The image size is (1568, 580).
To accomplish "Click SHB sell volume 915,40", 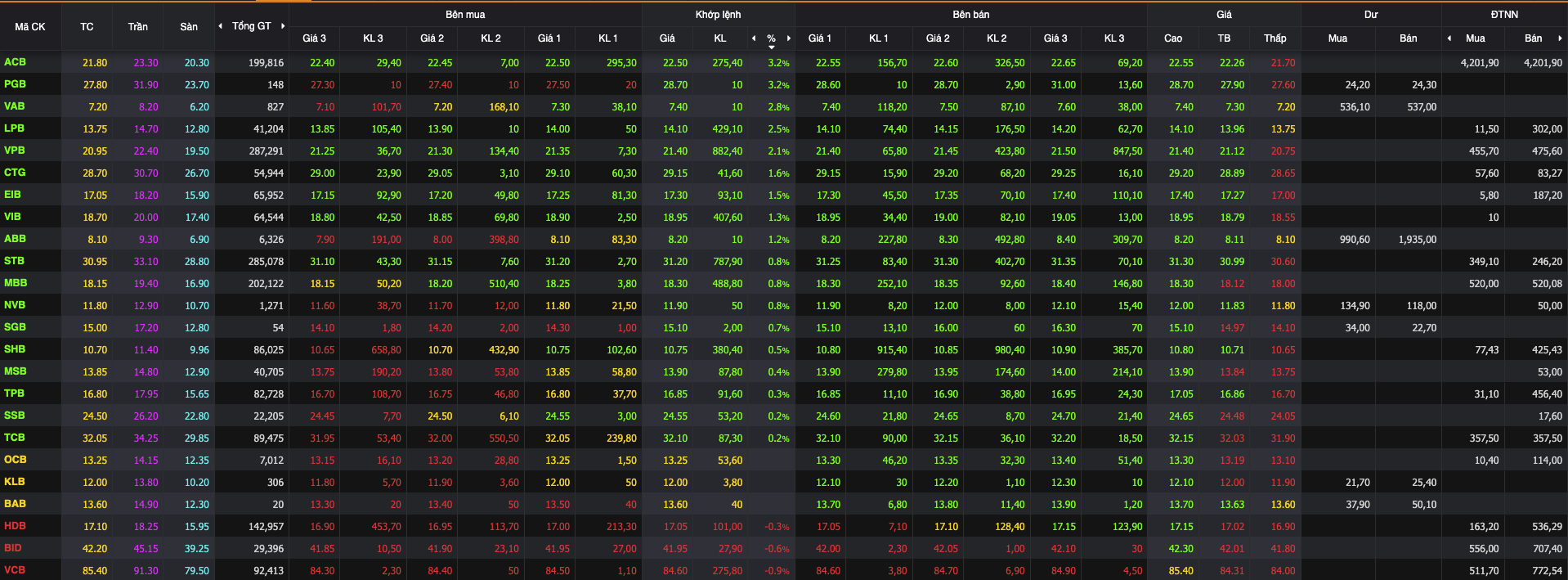I will [891, 350].
